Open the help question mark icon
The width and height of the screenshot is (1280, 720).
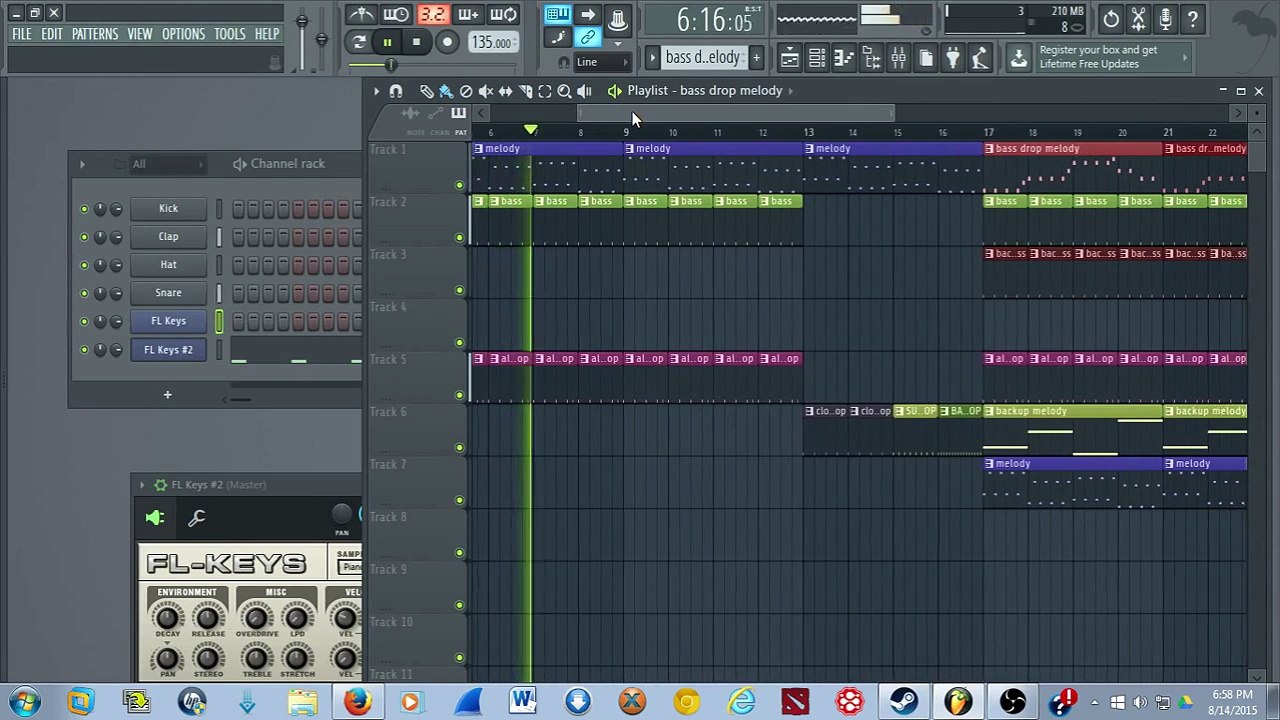coord(1192,19)
